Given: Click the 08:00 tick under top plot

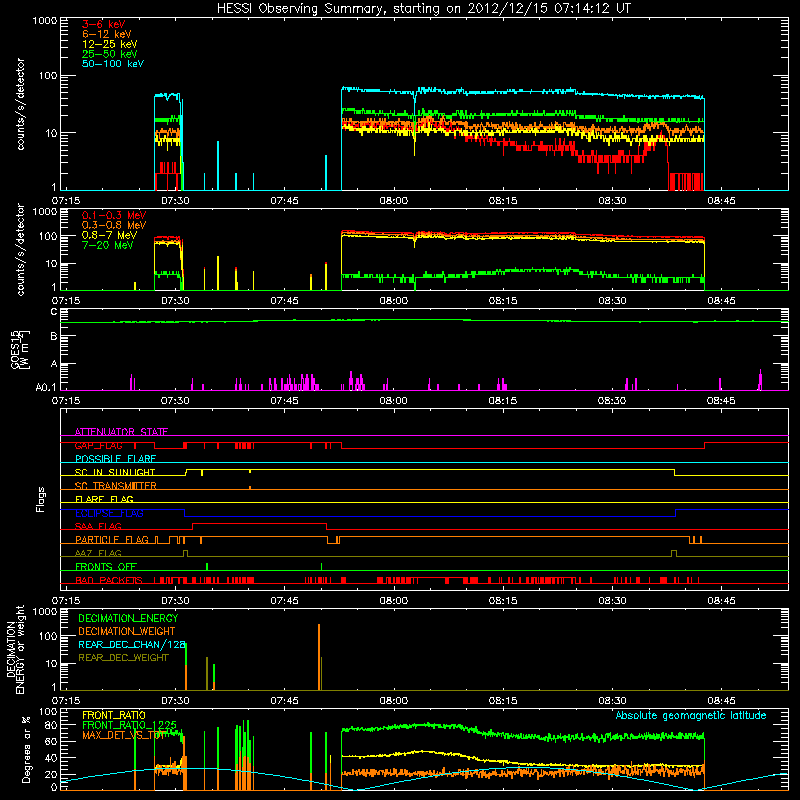Looking at the screenshot, I should [393, 201].
